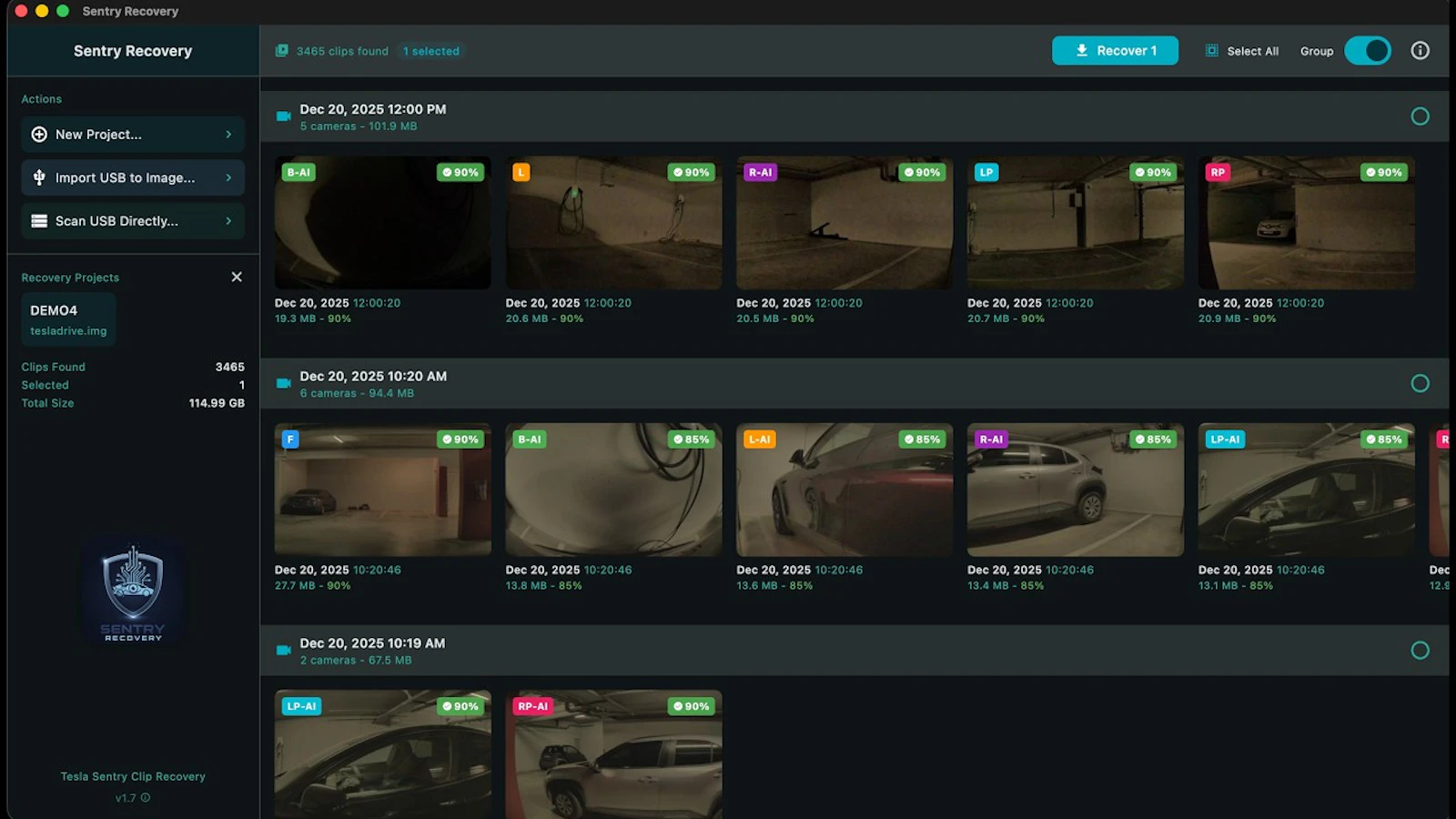Click the '5 cameras - 101.9 MB' label

tap(359, 126)
